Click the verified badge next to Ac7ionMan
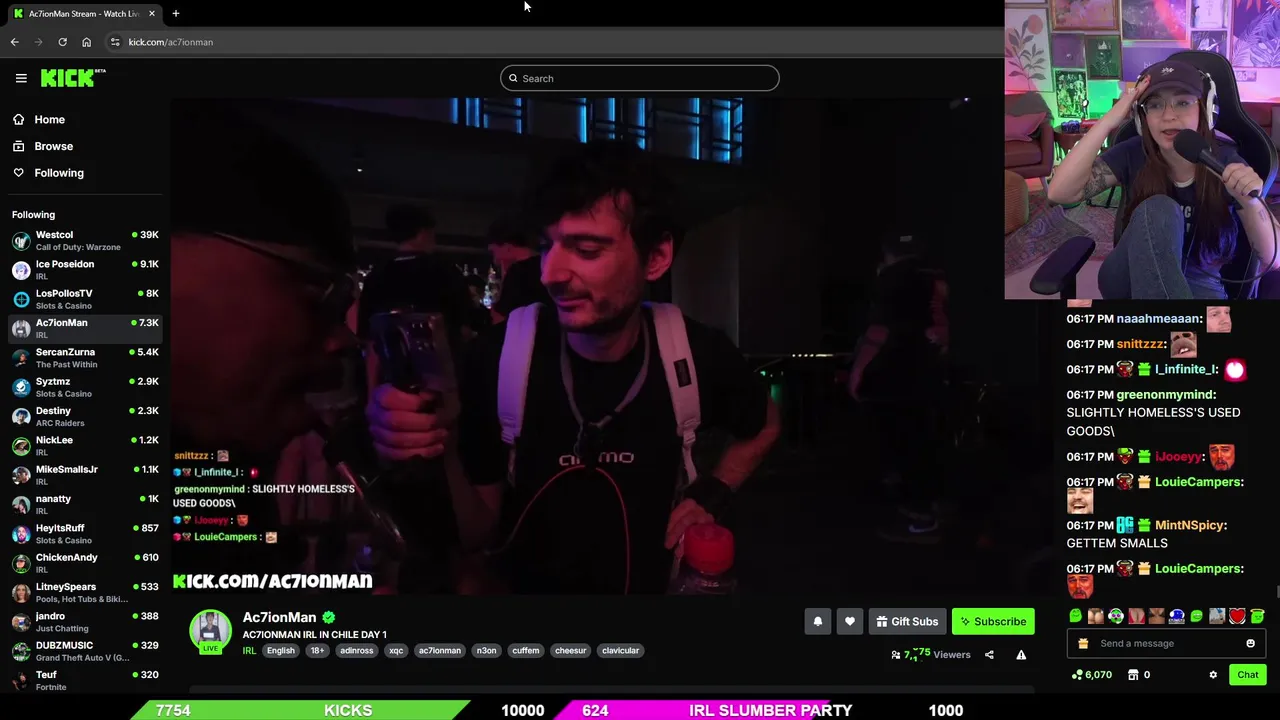1280x720 pixels. click(329, 618)
